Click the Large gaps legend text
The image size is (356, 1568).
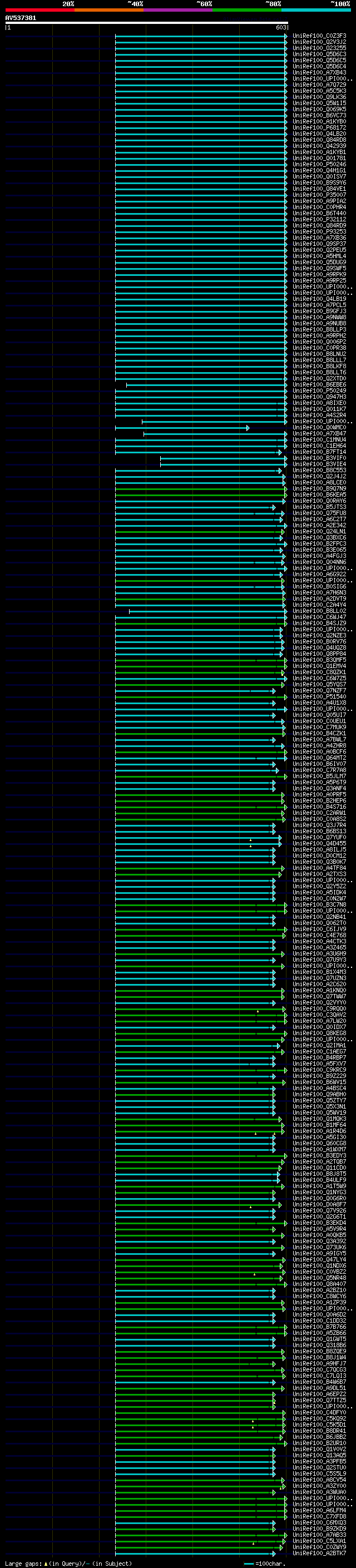coord(23,1563)
